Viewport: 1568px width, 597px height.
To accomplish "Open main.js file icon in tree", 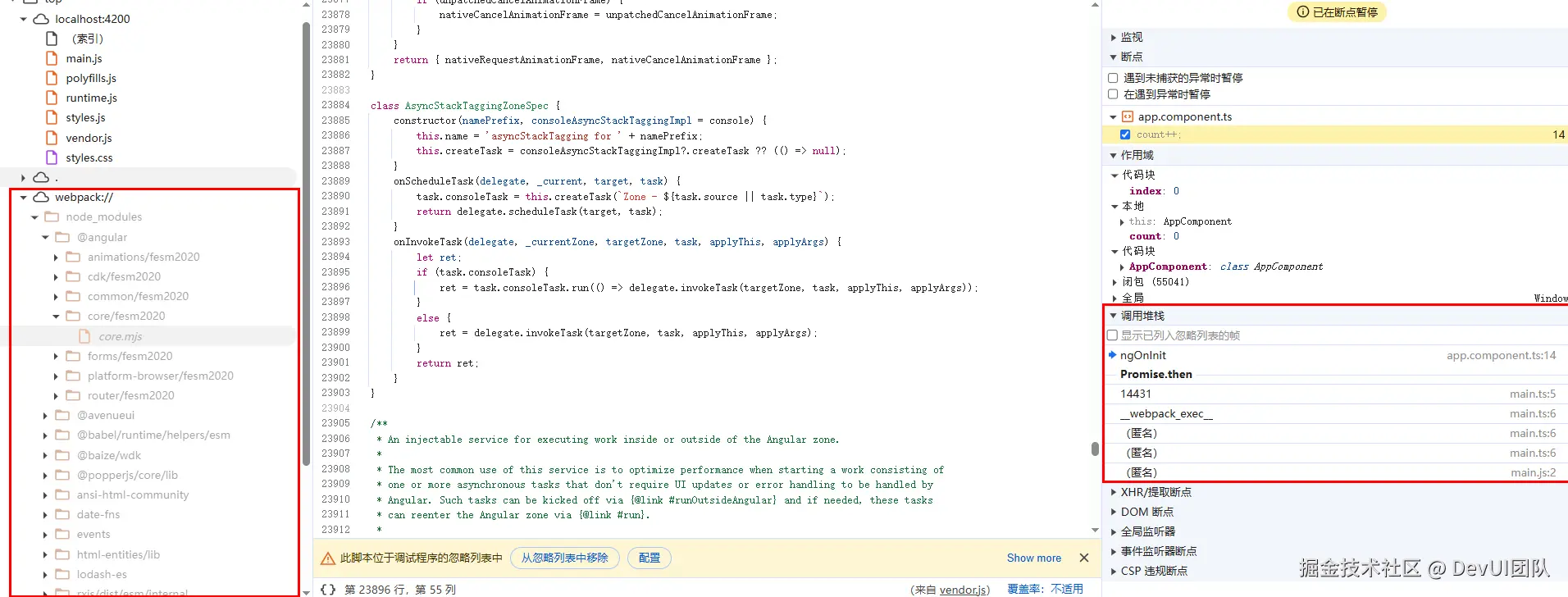I will pos(52,58).
